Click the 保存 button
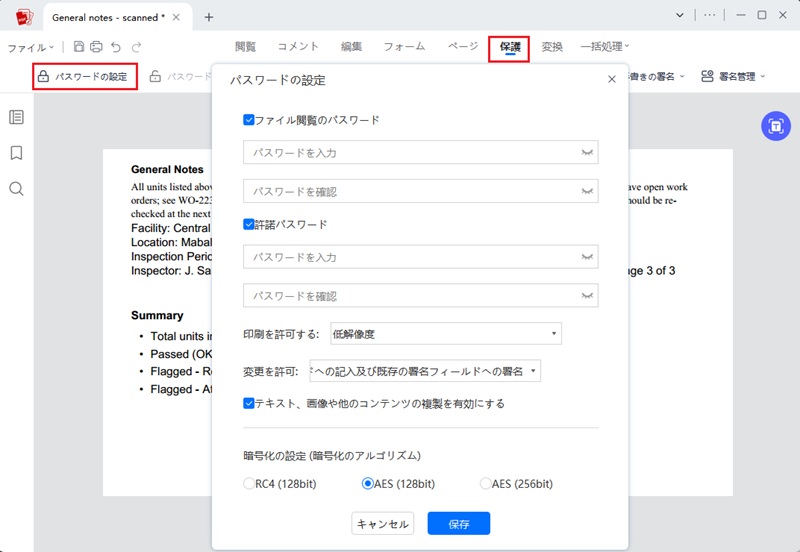This screenshot has width=800, height=552. [459, 523]
